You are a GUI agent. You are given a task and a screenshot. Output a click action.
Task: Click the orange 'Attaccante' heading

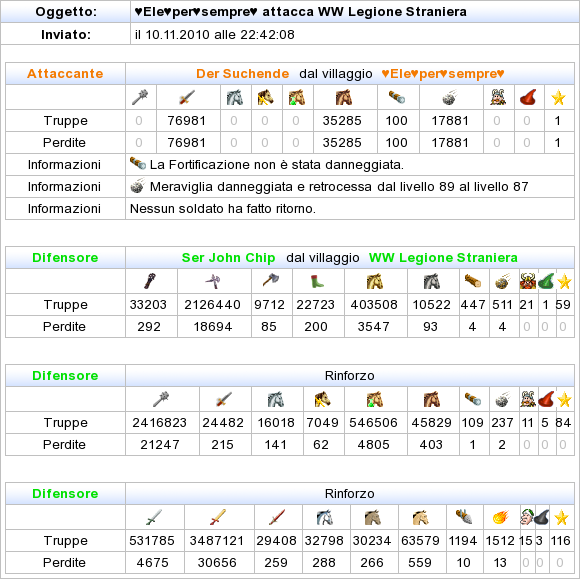(x=65, y=74)
